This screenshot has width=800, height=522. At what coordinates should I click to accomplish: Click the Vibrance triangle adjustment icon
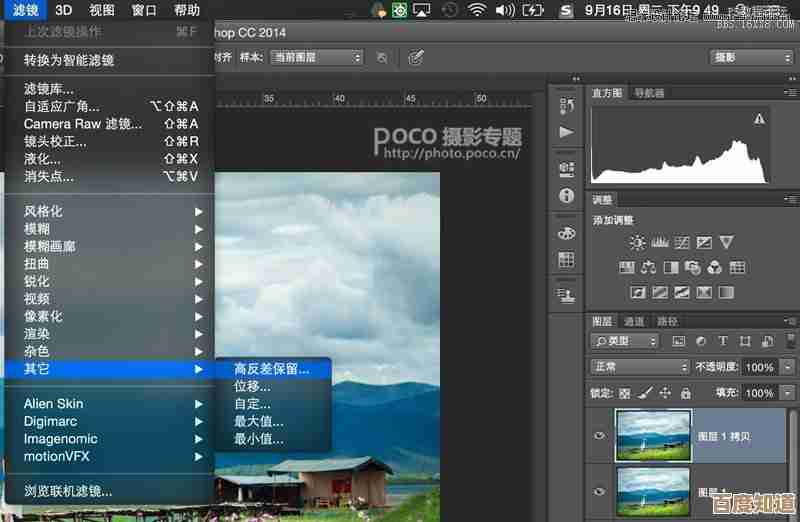click(726, 242)
